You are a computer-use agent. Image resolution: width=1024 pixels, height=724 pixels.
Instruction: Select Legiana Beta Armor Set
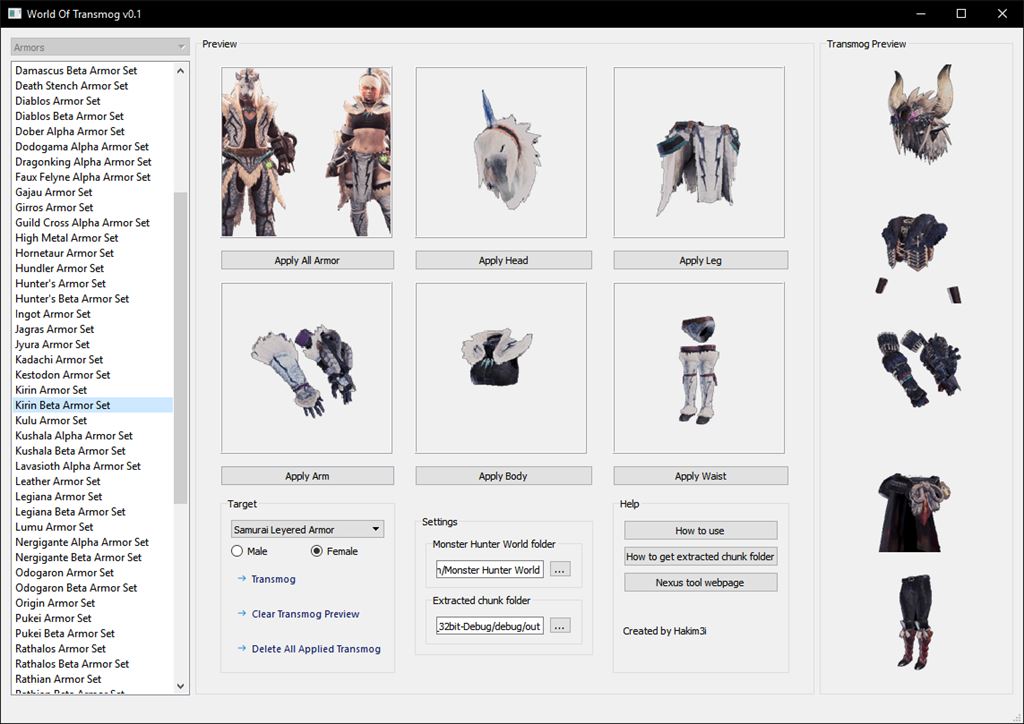pos(71,512)
